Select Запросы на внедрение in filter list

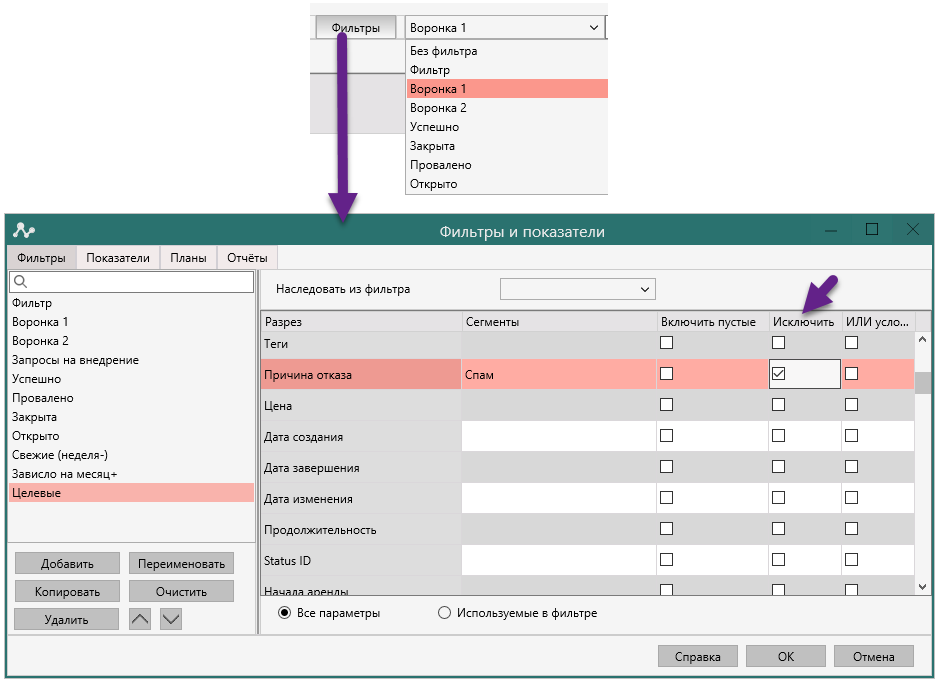point(75,360)
